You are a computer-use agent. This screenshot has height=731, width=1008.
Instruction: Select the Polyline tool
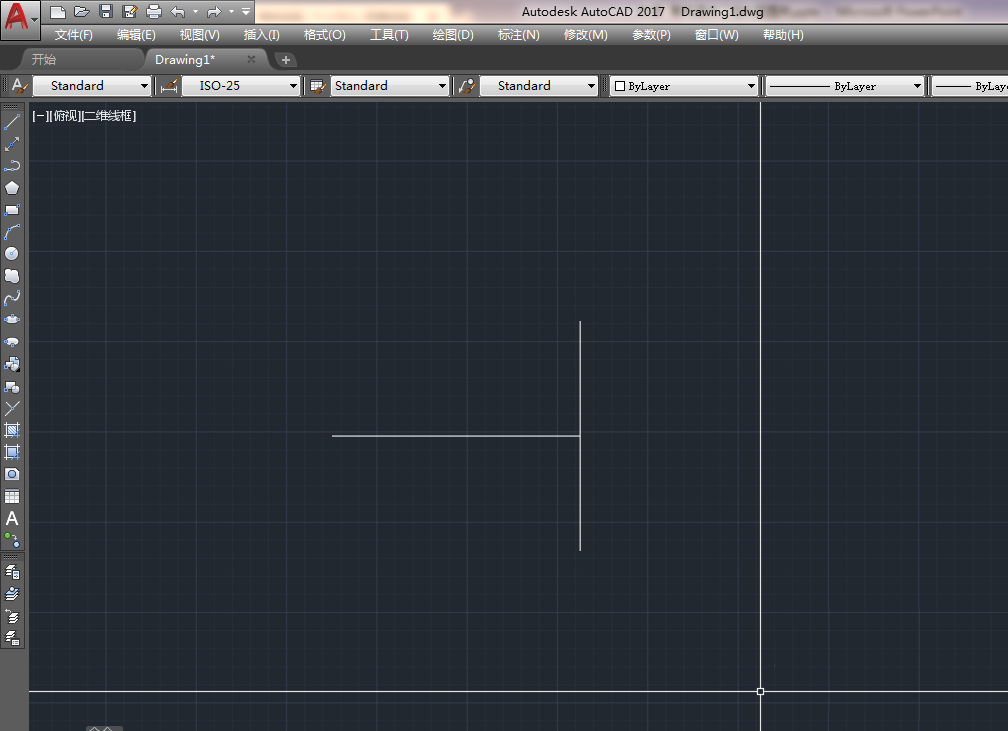(x=12, y=166)
